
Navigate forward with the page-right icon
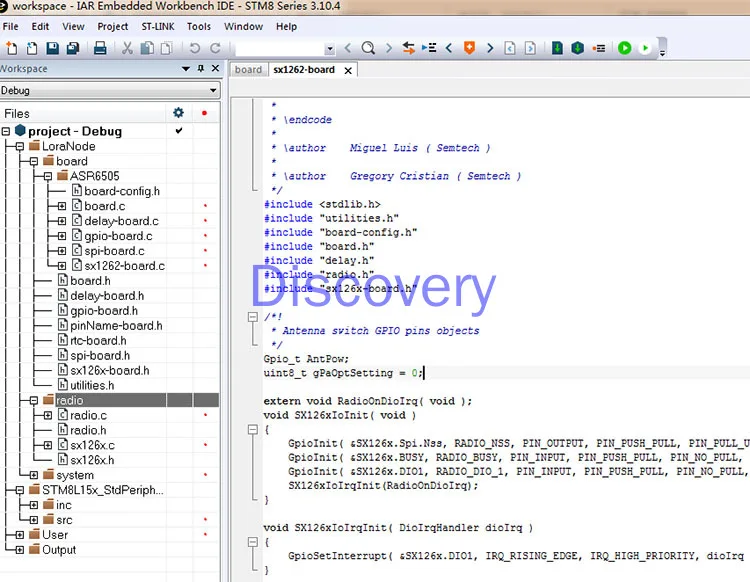click(x=530, y=48)
